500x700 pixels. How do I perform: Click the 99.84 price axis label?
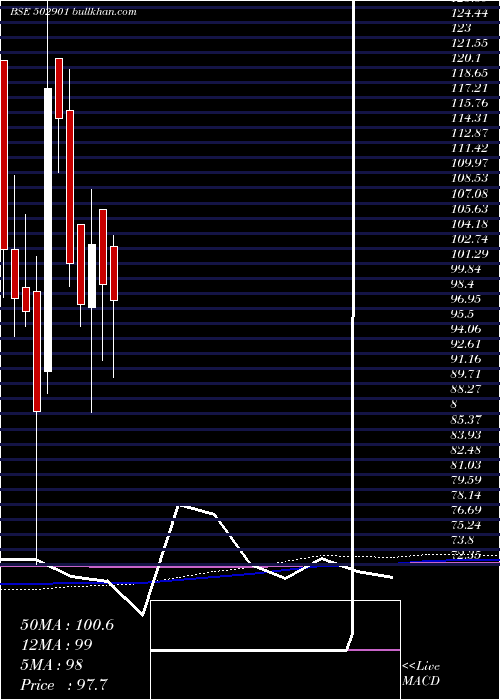tap(466, 269)
